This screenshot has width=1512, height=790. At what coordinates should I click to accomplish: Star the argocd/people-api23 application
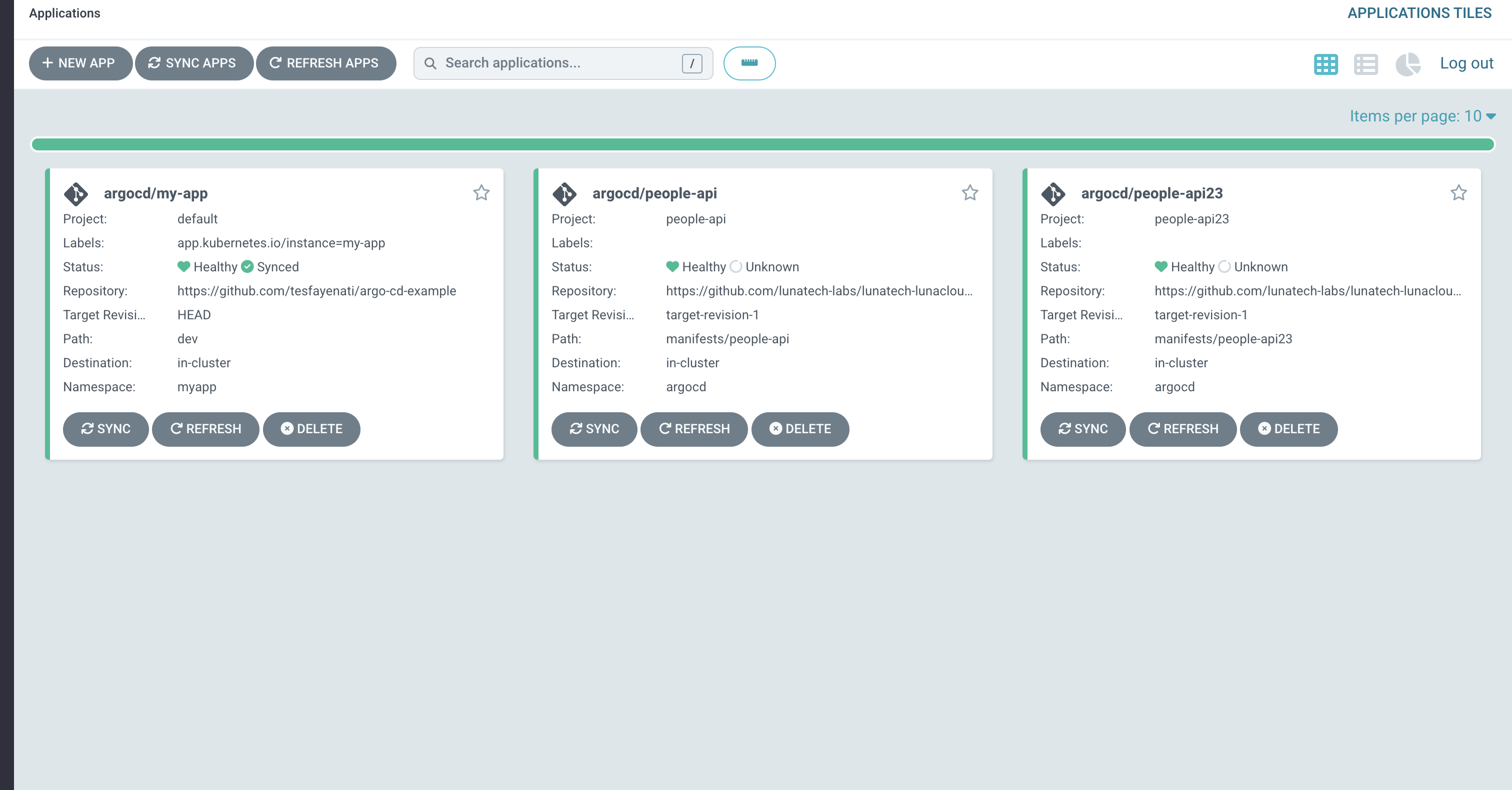pyautogui.click(x=1458, y=193)
